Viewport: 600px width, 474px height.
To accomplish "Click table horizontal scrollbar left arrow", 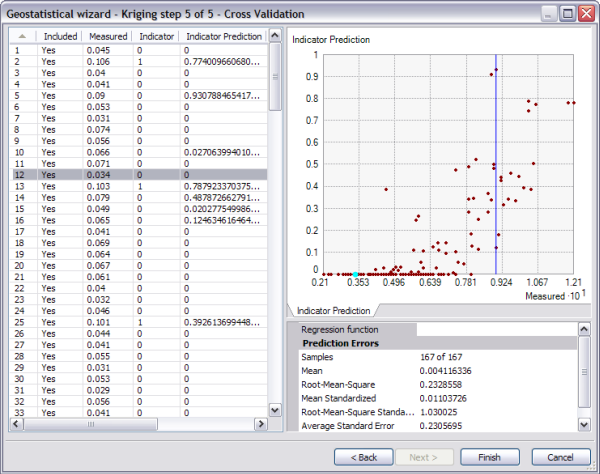I will point(16,424).
